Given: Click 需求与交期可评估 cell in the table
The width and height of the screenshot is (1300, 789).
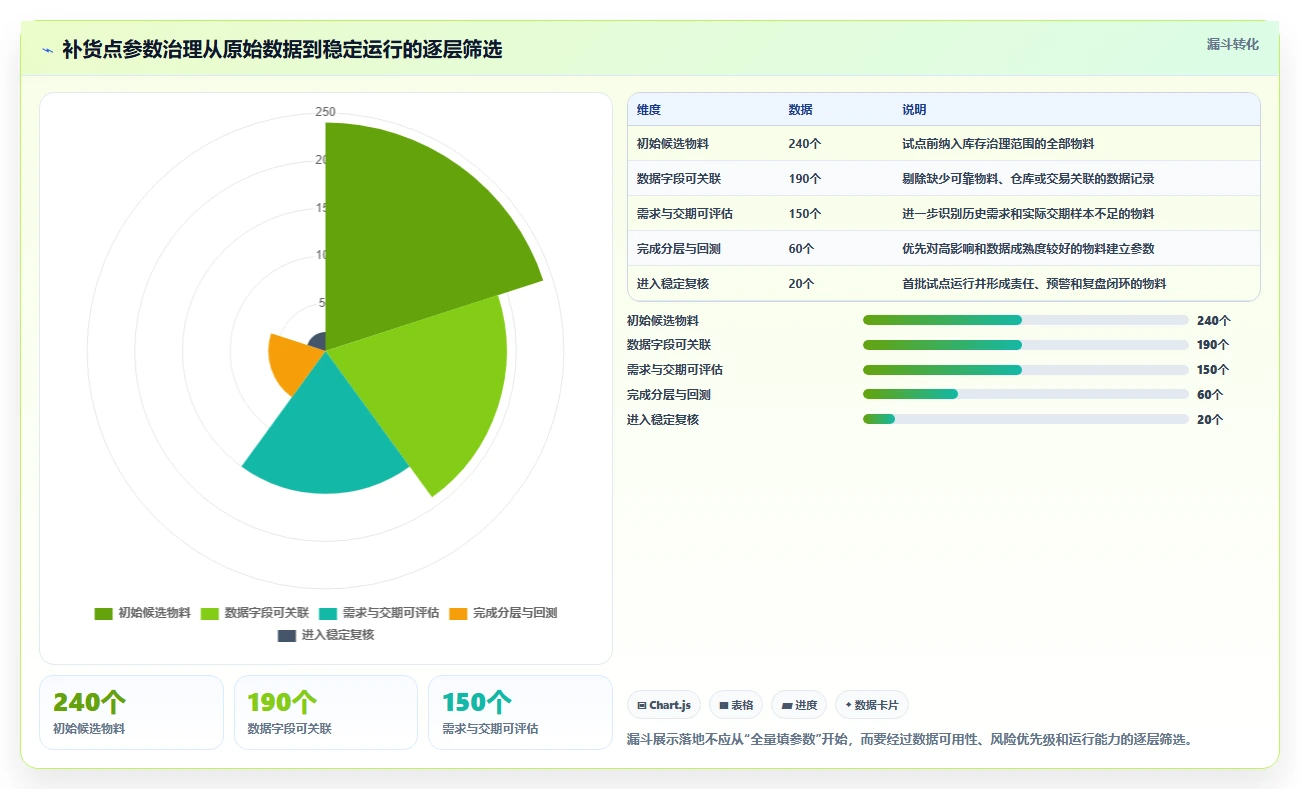Looking at the screenshot, I should (x=685, y=214).
